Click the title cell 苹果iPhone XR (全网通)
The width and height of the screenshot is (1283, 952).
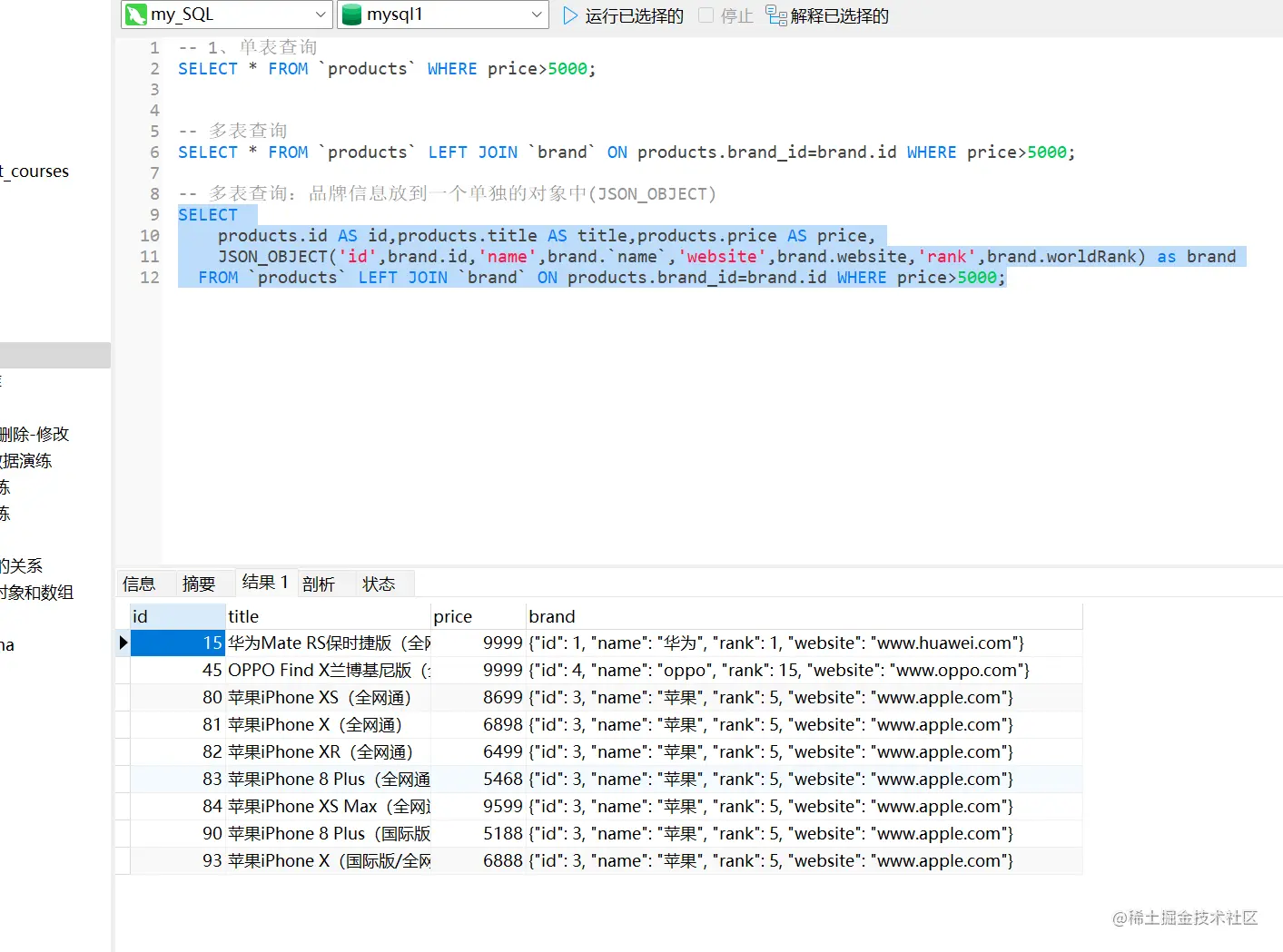[x=328, y=751]
